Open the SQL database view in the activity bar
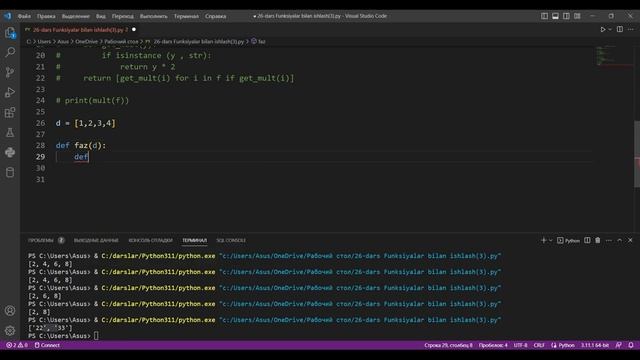640x360 pixels. pos(10,172)
